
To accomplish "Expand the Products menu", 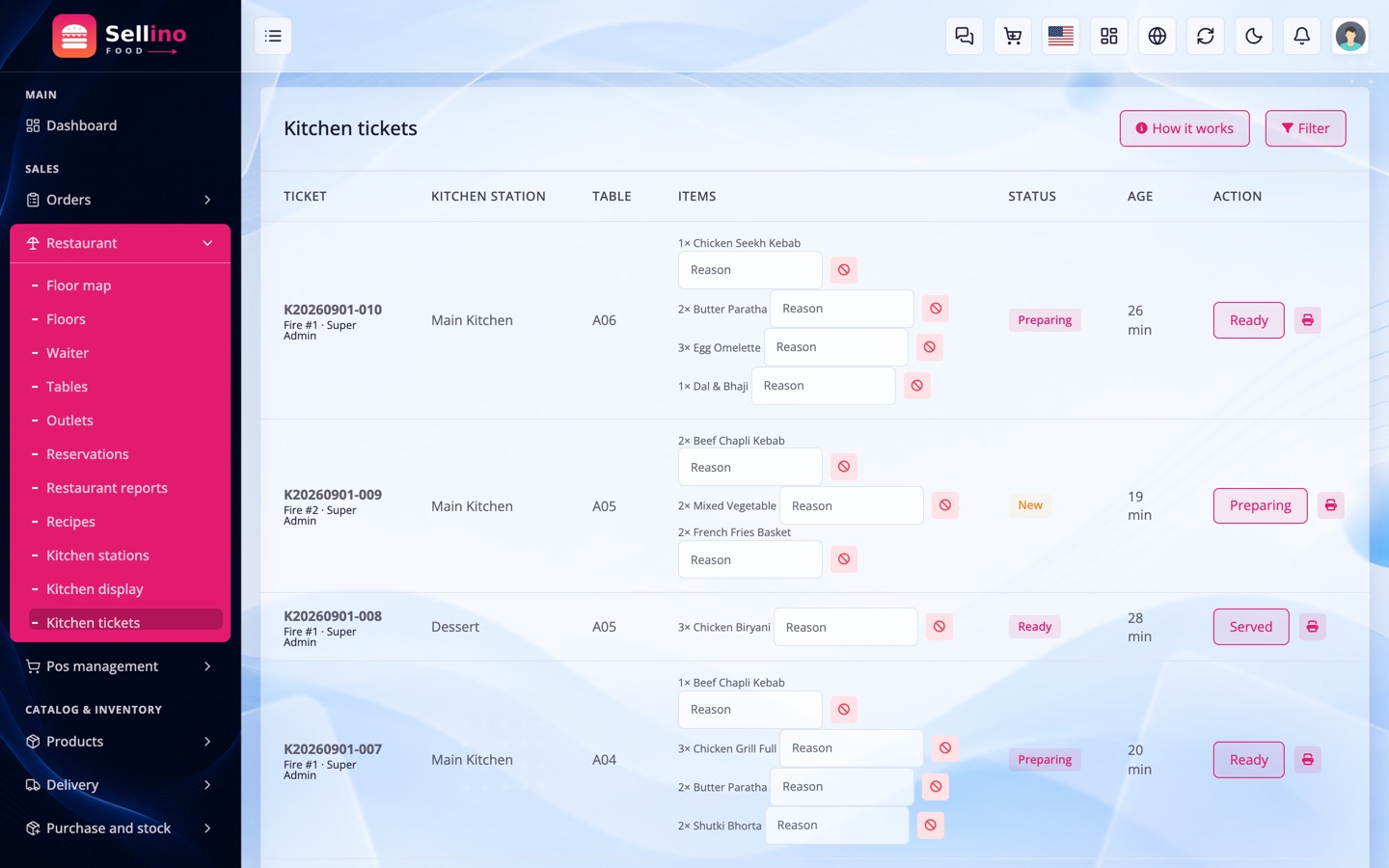I will 121,742.
